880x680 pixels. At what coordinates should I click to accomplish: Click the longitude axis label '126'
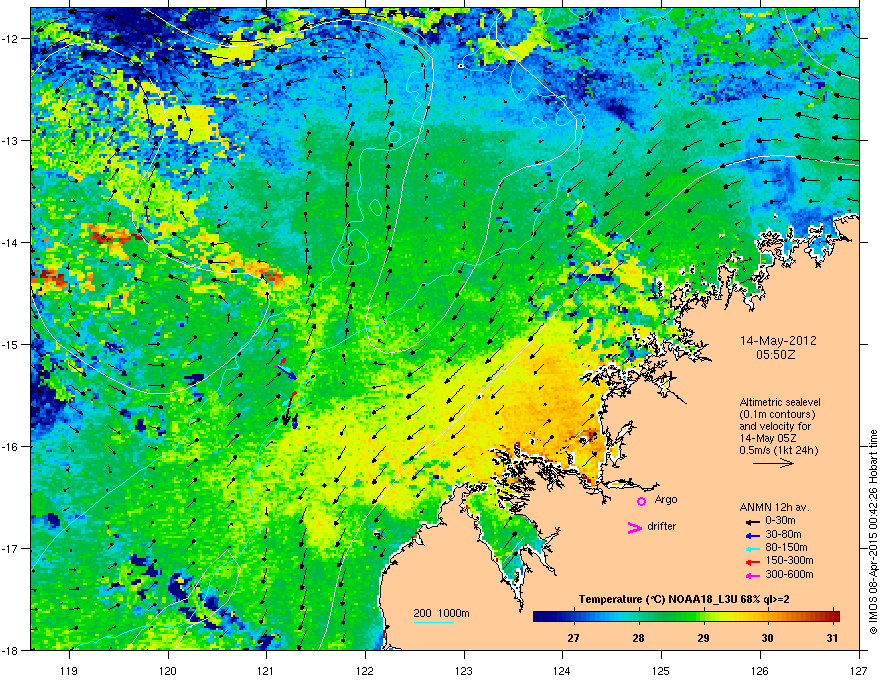[760, 670]
